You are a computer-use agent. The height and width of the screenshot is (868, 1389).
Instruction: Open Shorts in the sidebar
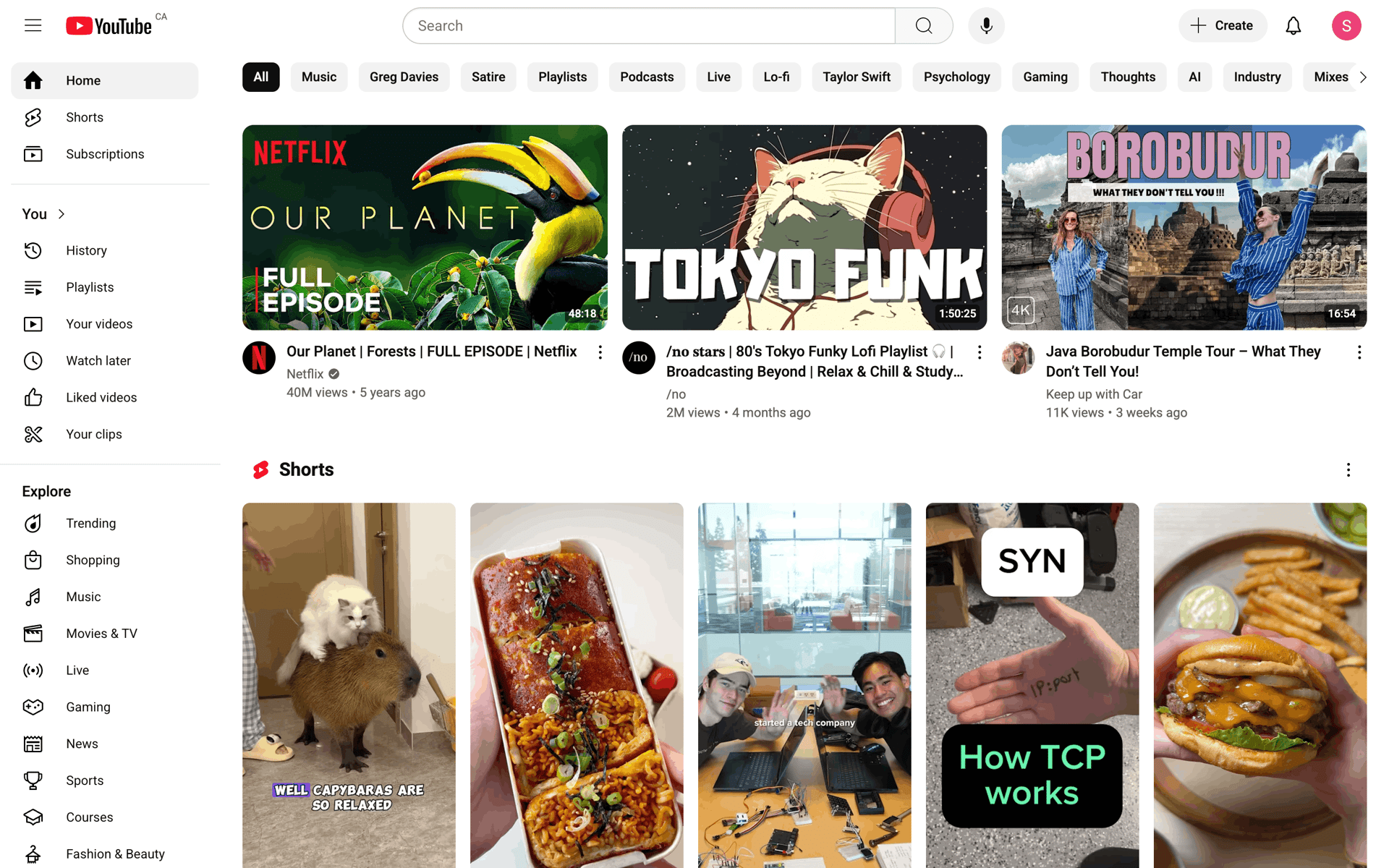click(105, 117)
